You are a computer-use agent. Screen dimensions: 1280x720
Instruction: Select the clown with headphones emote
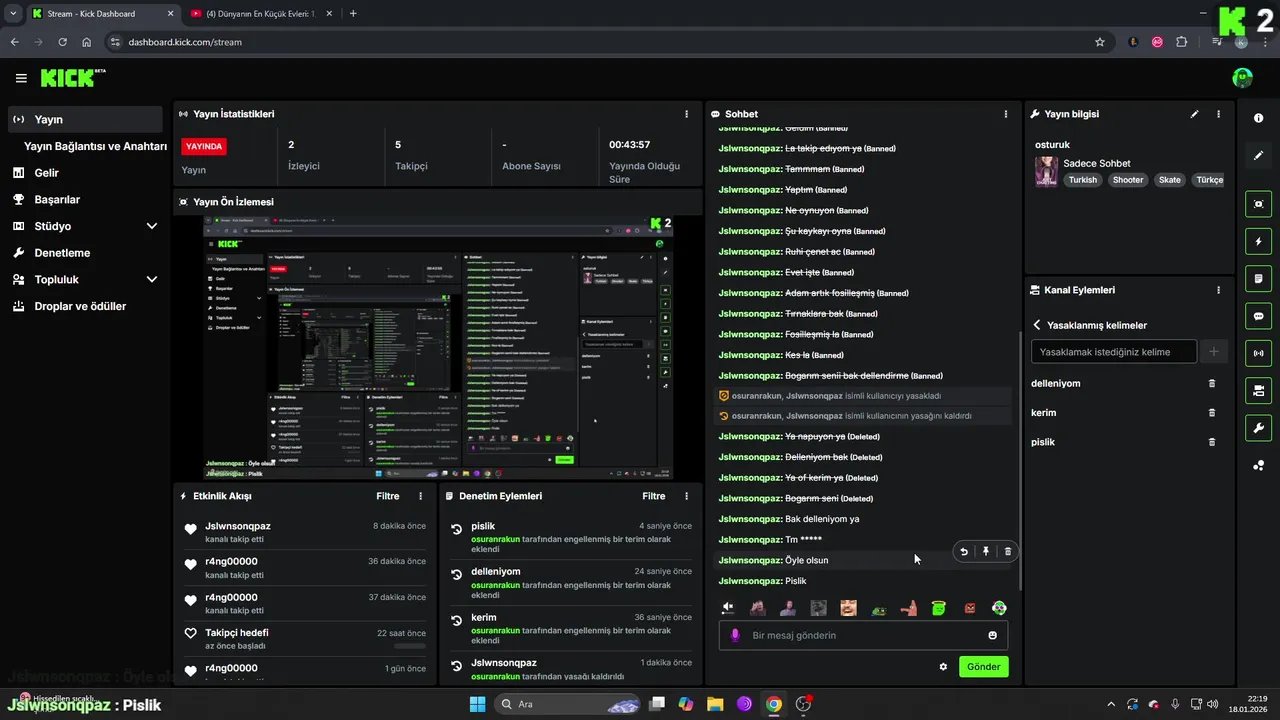coord(999,607)
